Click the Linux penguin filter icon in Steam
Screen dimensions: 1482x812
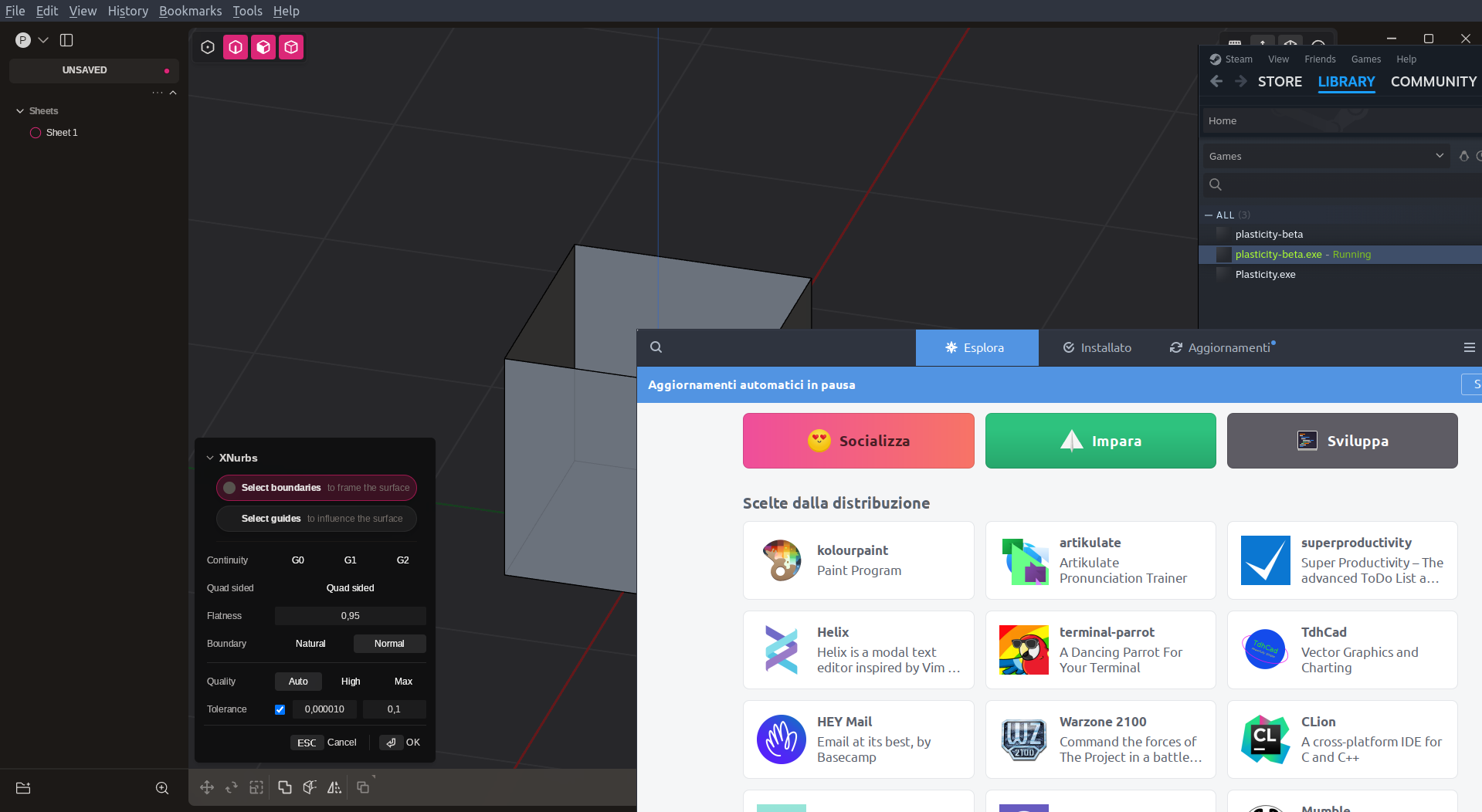coord(1463,156)
